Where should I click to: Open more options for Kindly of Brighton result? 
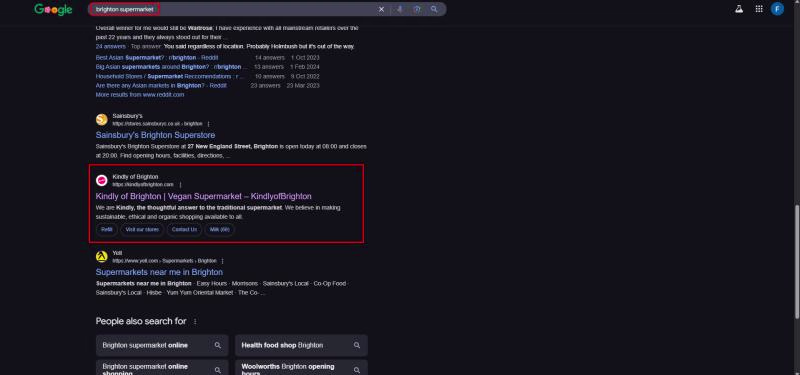[180, 185]
